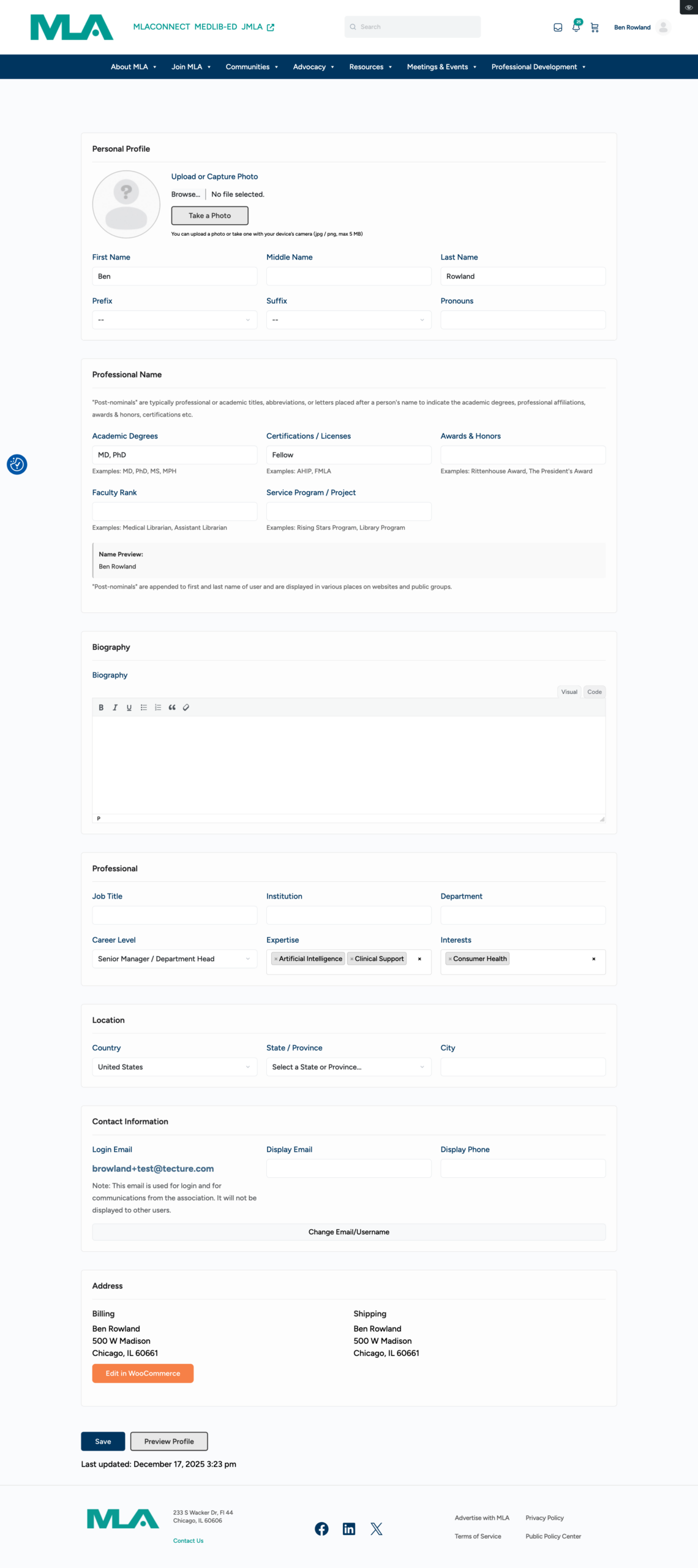Insert blockquote in Biography editor
This screenshot has height=1568, width=698.
(172, 707)
